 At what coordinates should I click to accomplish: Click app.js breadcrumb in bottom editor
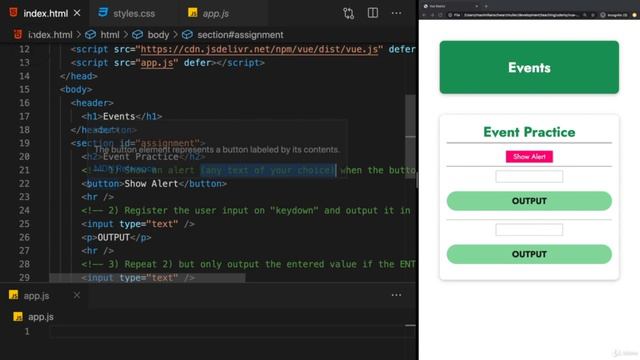point(40,317)
